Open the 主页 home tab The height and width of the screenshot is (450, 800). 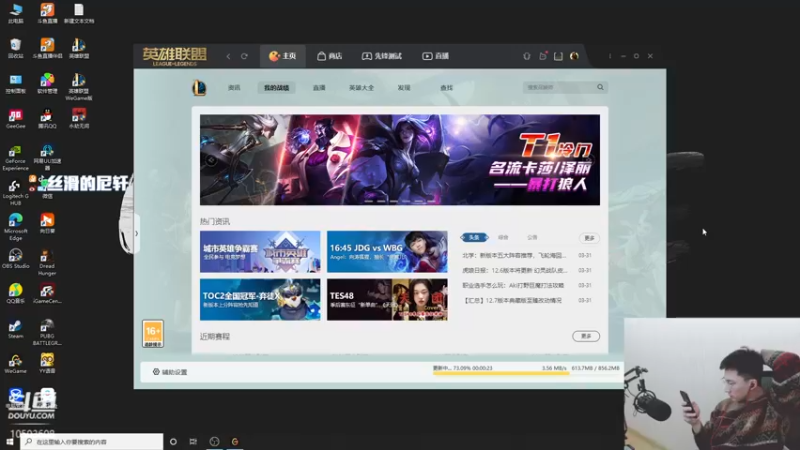pyautogui.click(x=283, y=56)
